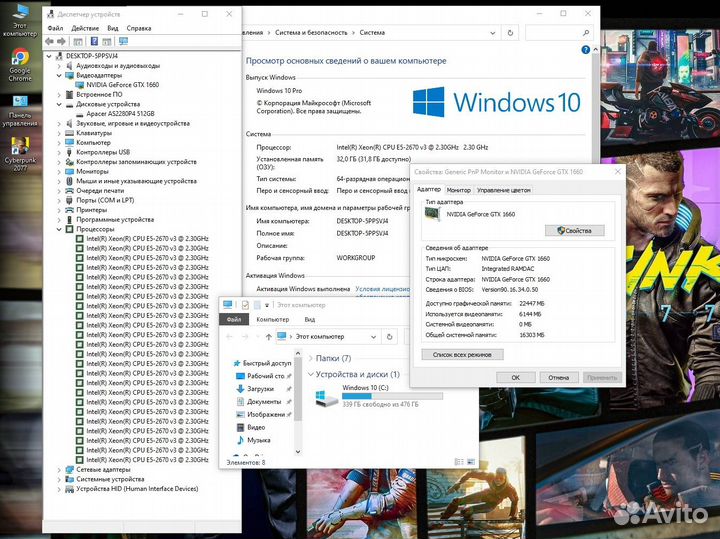The image size is (720, 539).
Task: Open Справка menu in Device Manager
Action: coord(139,28)
